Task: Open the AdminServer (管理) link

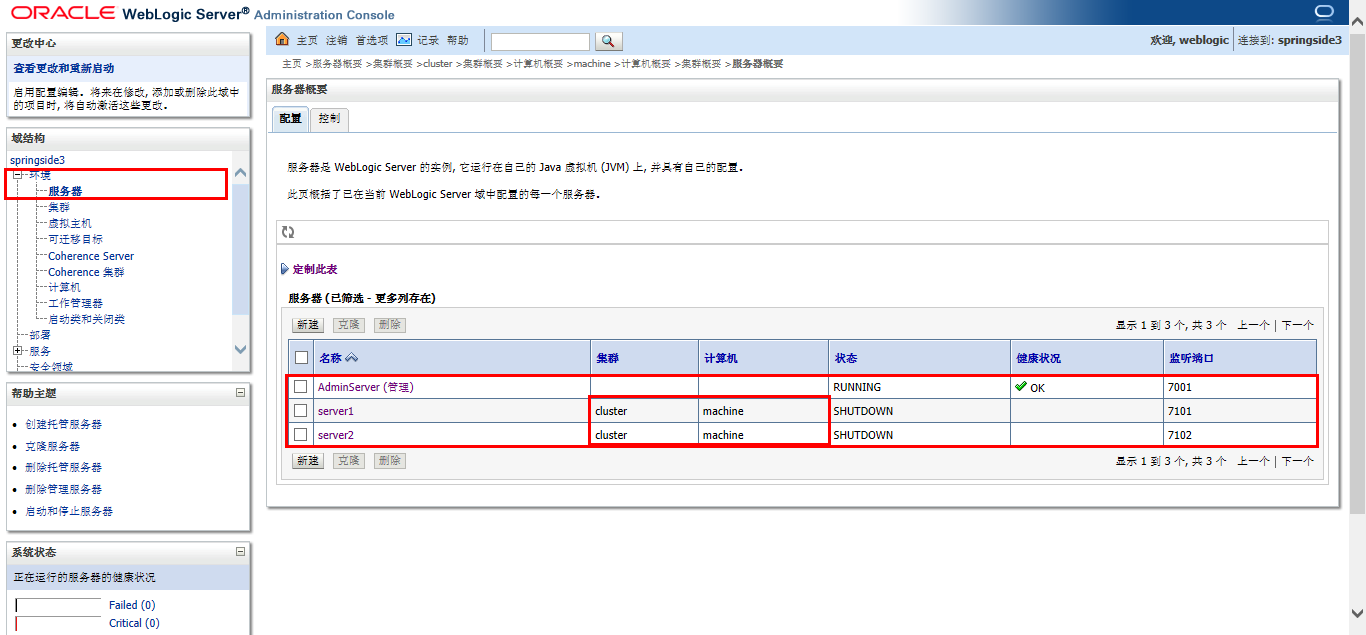Action: (365, 387)
